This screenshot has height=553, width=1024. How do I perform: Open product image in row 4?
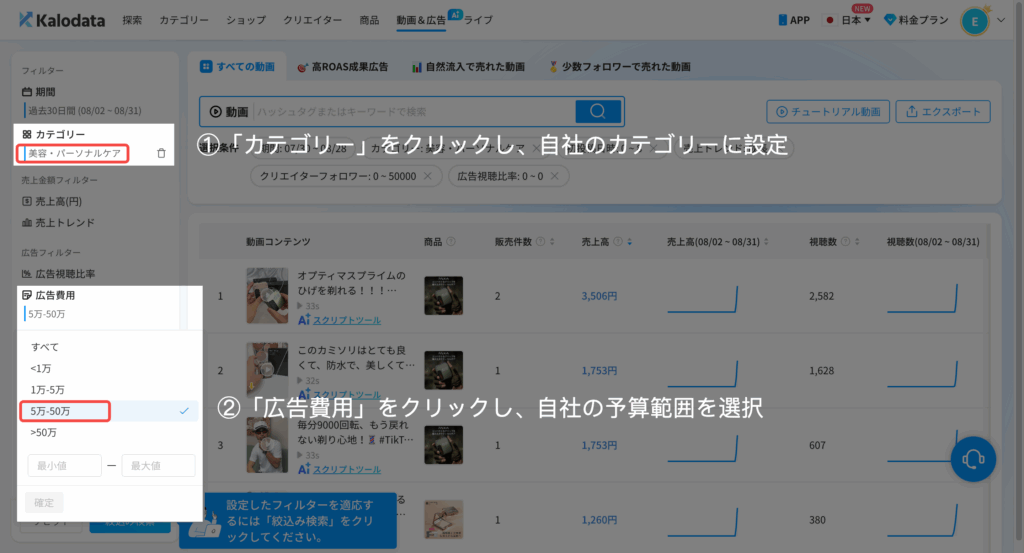click(443, 520)
